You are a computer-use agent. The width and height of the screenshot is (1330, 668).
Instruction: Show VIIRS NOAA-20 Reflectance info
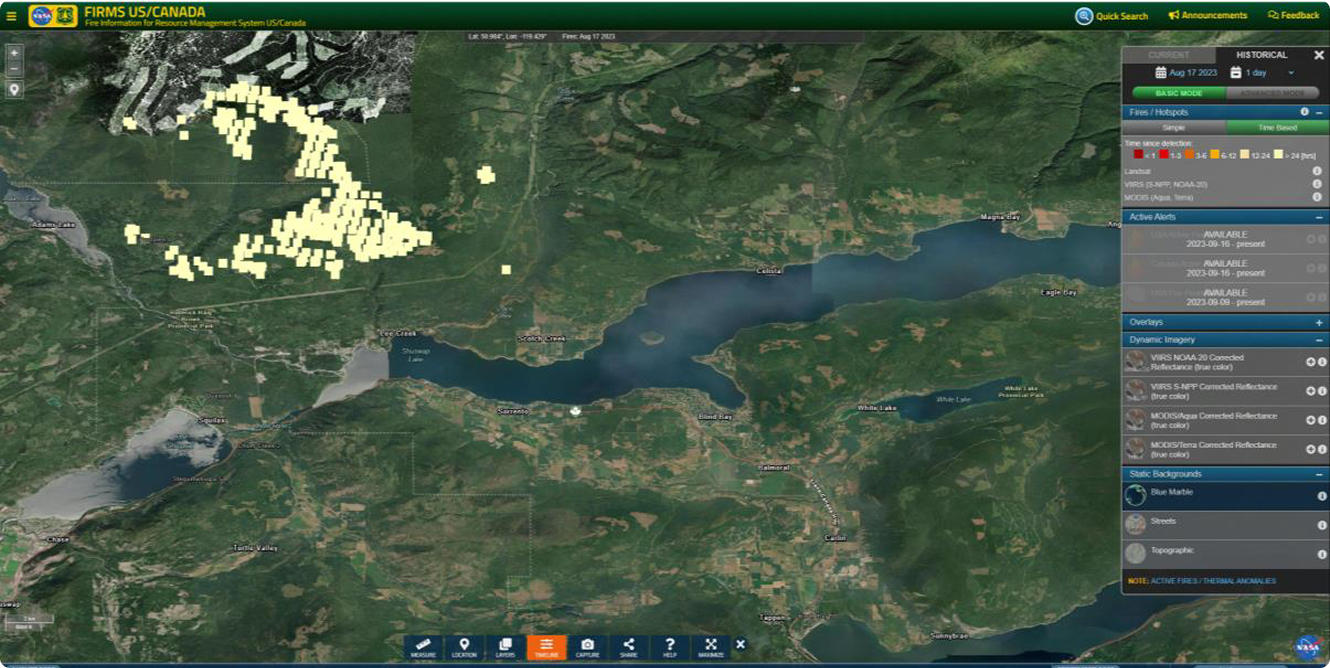pos(1321,362)
